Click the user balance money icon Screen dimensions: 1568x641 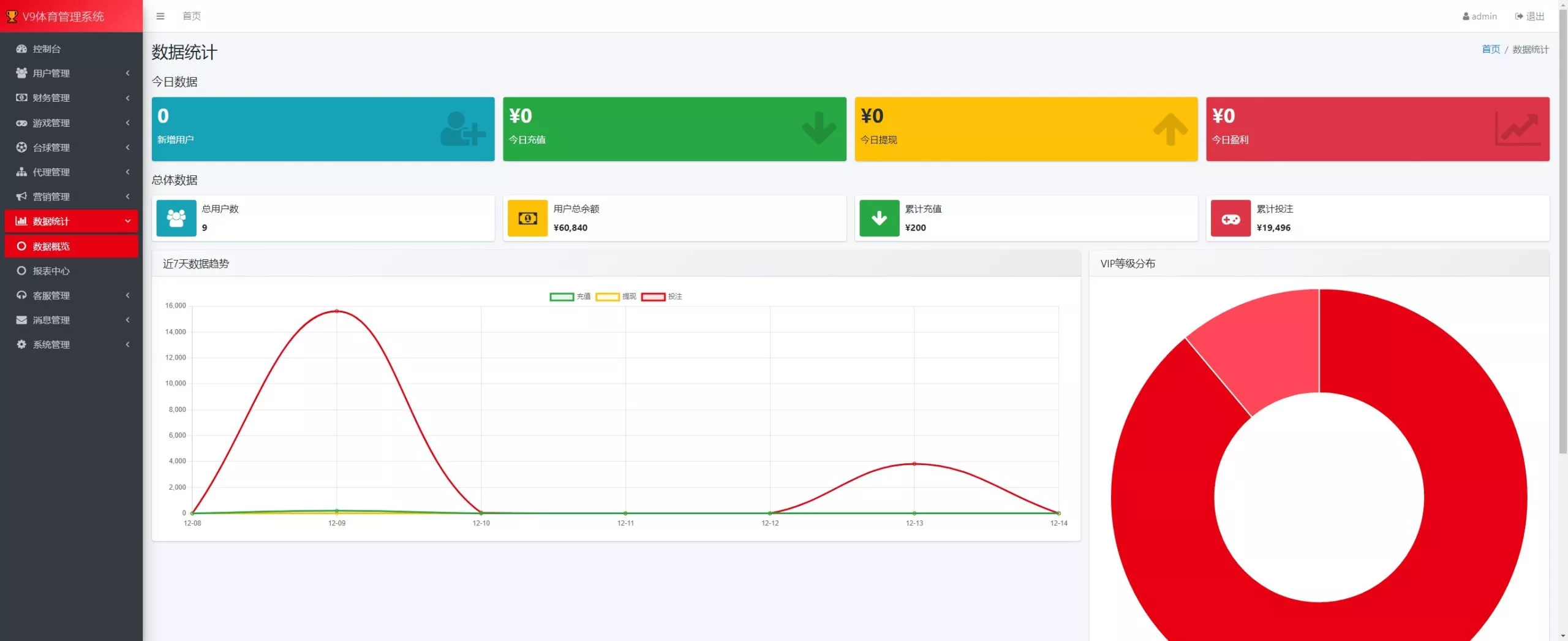point(527,218)
